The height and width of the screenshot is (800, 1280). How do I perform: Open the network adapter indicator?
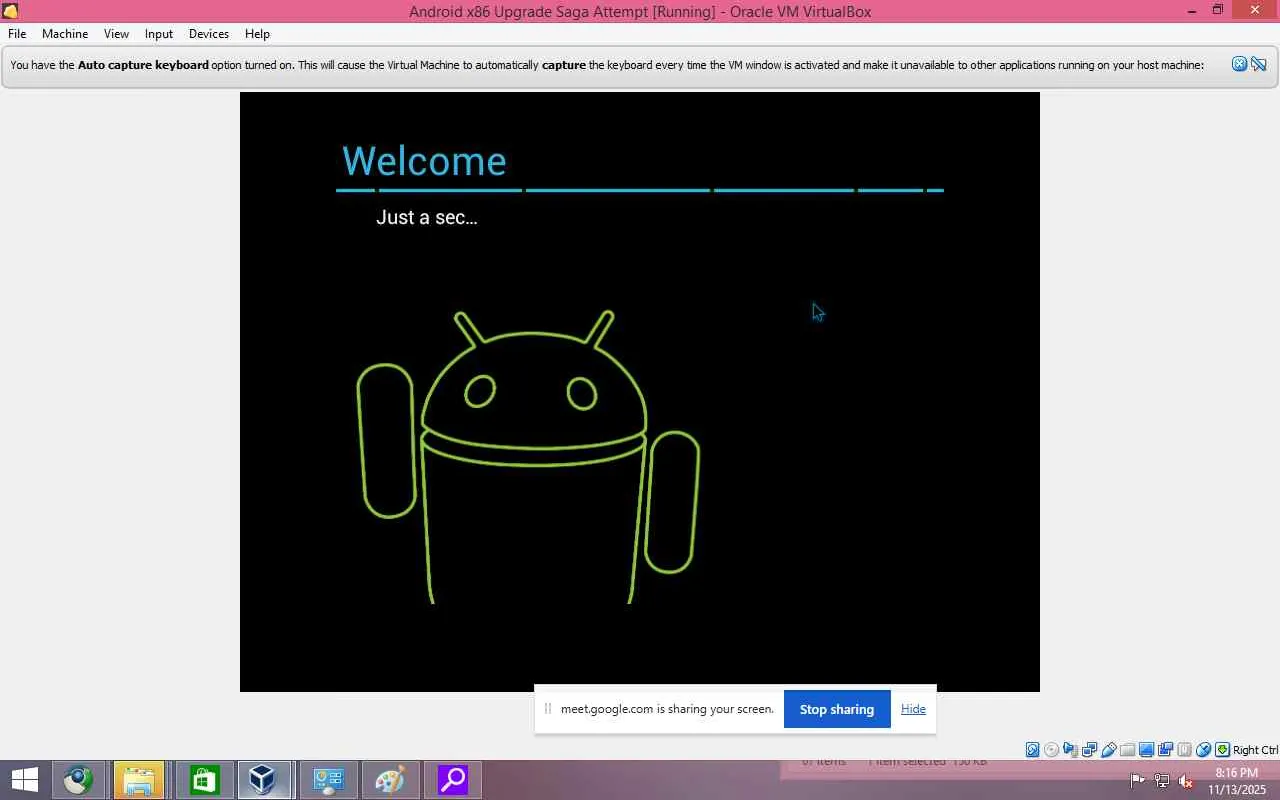(1089, 750)
